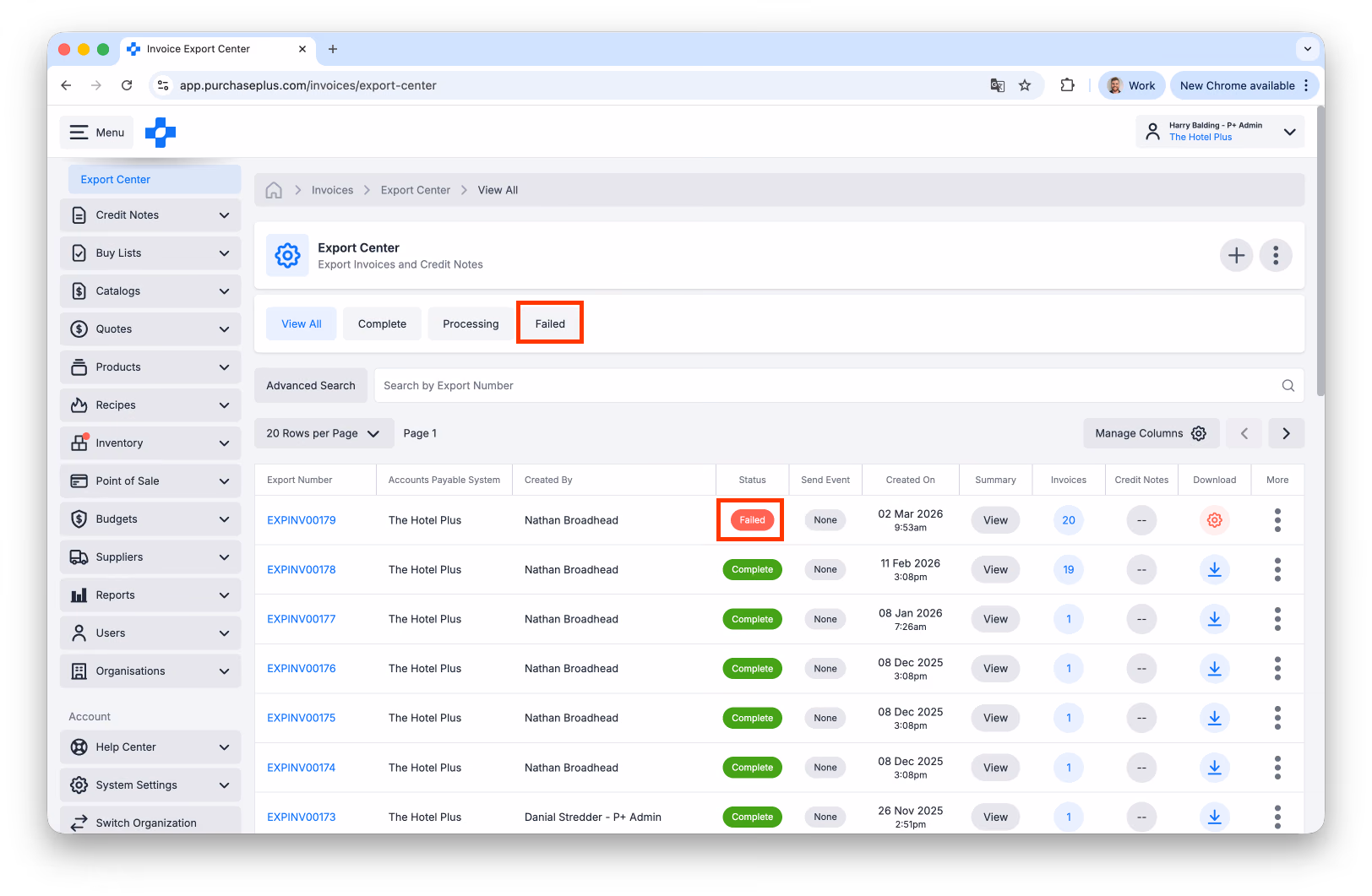The height and width of the screenshot is (896, 1372).
Task: Click the Work profile chip
Action: [1131, 85]
